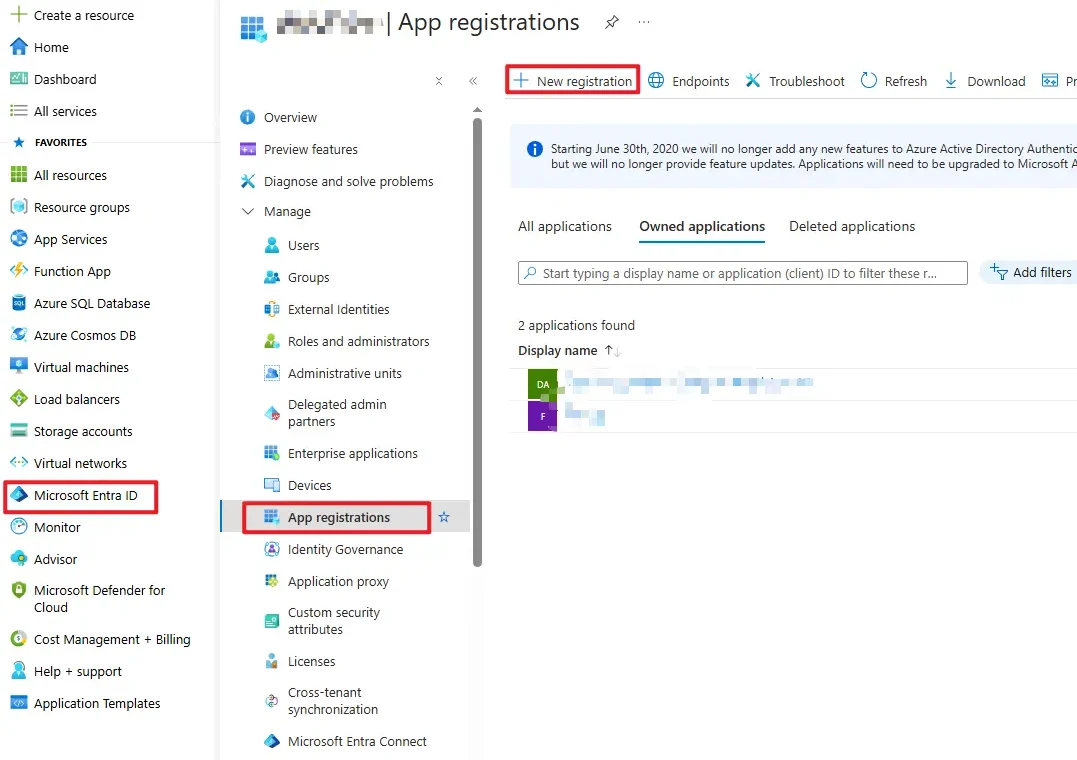Viewport: 1077px width, 760px height.
Task: Pin the App registrations blade
Action: pos(611,22)
